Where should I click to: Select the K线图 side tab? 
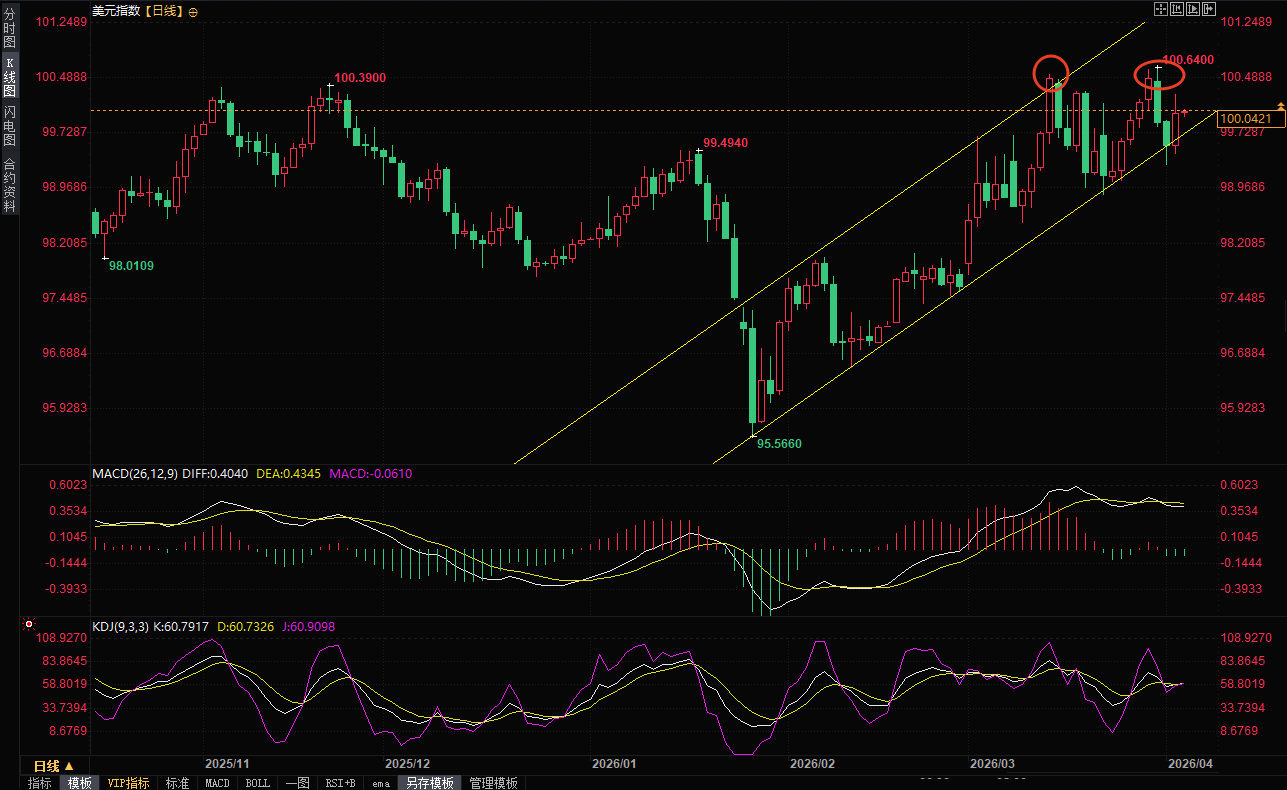point(10,77)
